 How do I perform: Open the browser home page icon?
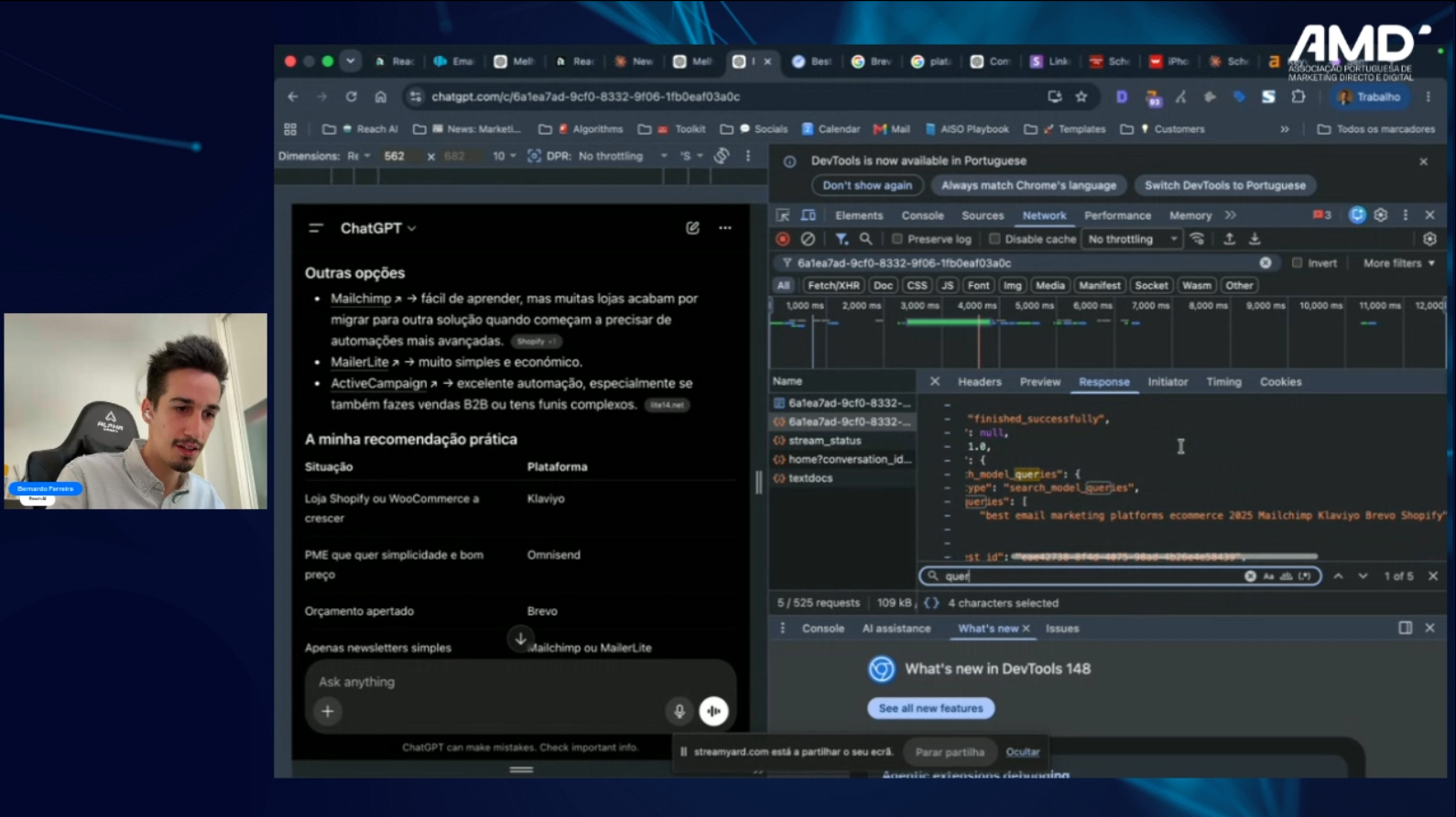pos(381,96)
